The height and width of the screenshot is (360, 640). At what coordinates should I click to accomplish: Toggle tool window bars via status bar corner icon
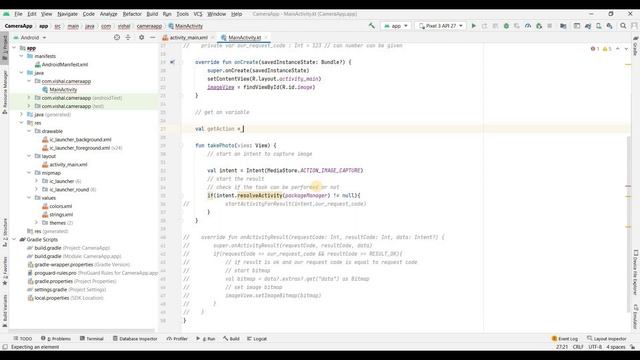4,347
